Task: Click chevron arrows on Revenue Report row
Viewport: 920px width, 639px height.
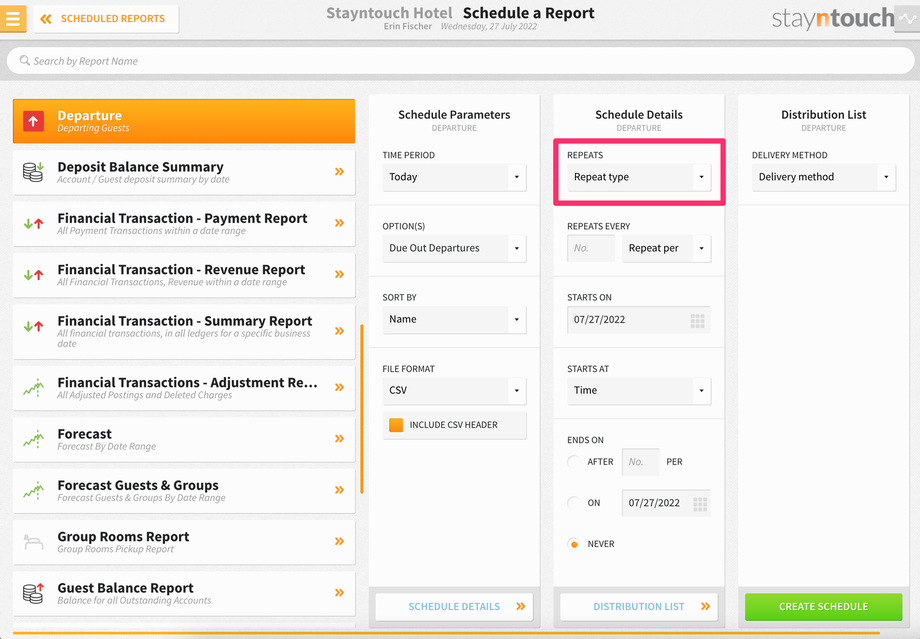Action: pyautogui.click(x=339, y=274)
